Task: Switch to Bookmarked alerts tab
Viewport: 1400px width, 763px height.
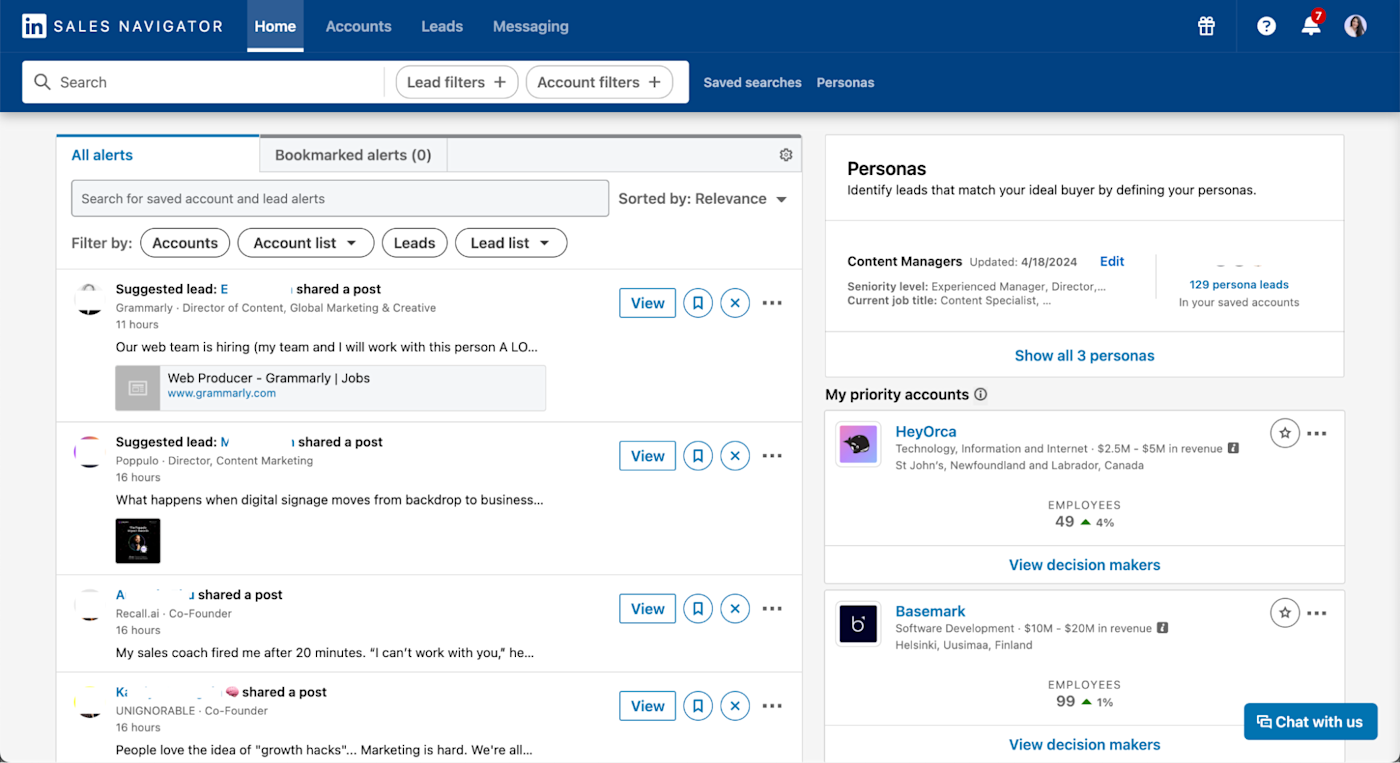Action: [353, 155]
